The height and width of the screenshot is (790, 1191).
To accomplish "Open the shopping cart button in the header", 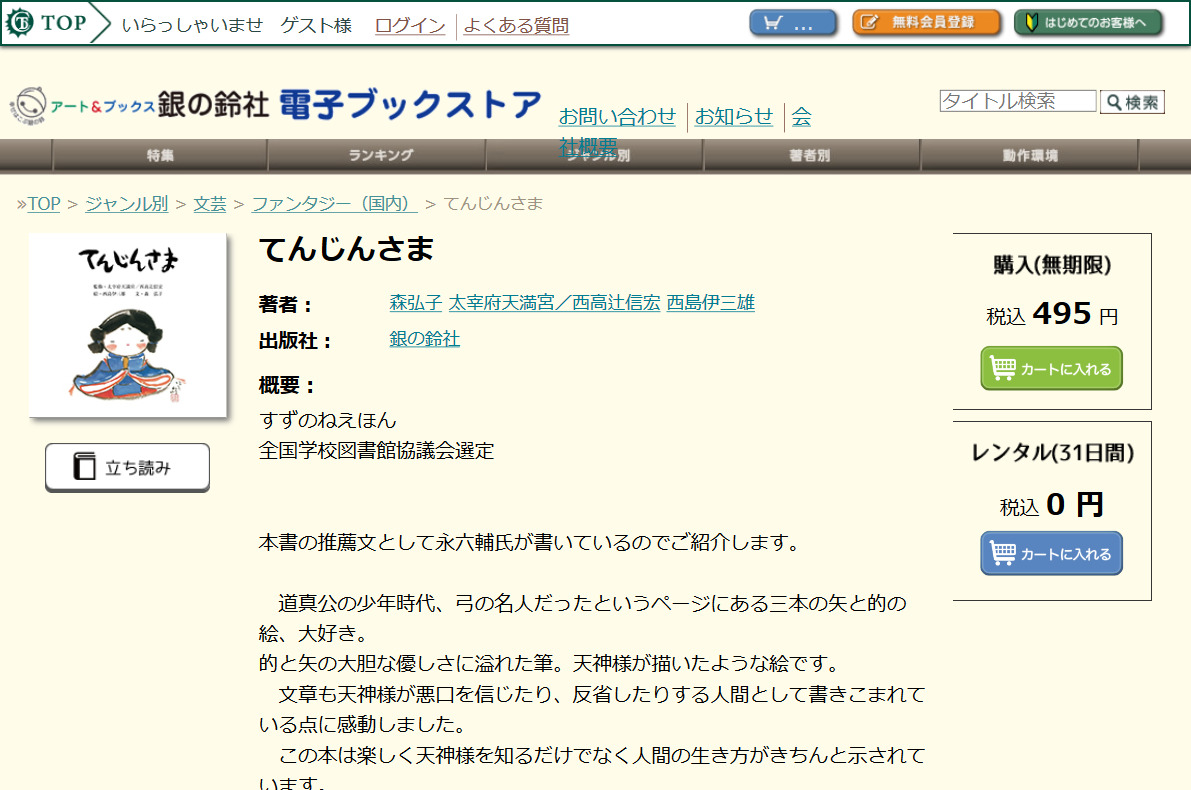I will 792,23.
